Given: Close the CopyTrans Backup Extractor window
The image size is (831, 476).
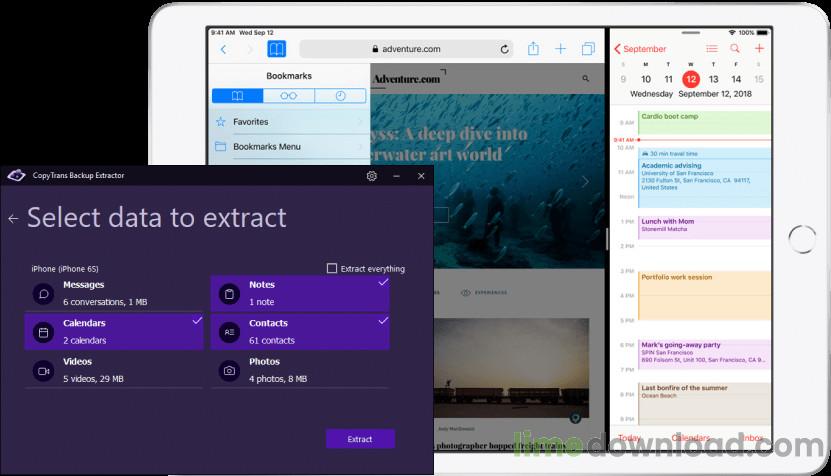Looking at the screenshot, I should 421,176.
